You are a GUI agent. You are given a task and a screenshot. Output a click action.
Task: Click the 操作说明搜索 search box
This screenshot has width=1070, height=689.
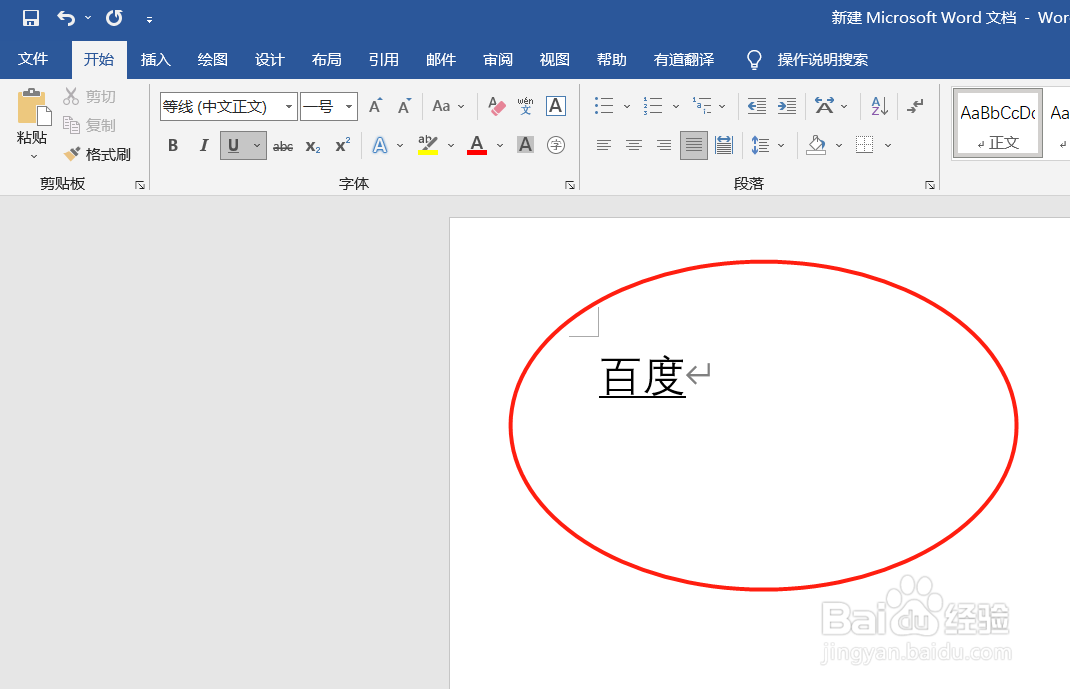coord(822,59)
